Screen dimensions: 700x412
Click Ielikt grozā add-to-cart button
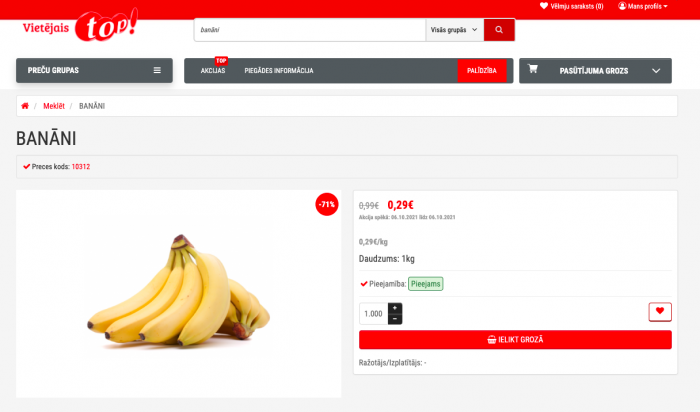(x=515, y=340)
